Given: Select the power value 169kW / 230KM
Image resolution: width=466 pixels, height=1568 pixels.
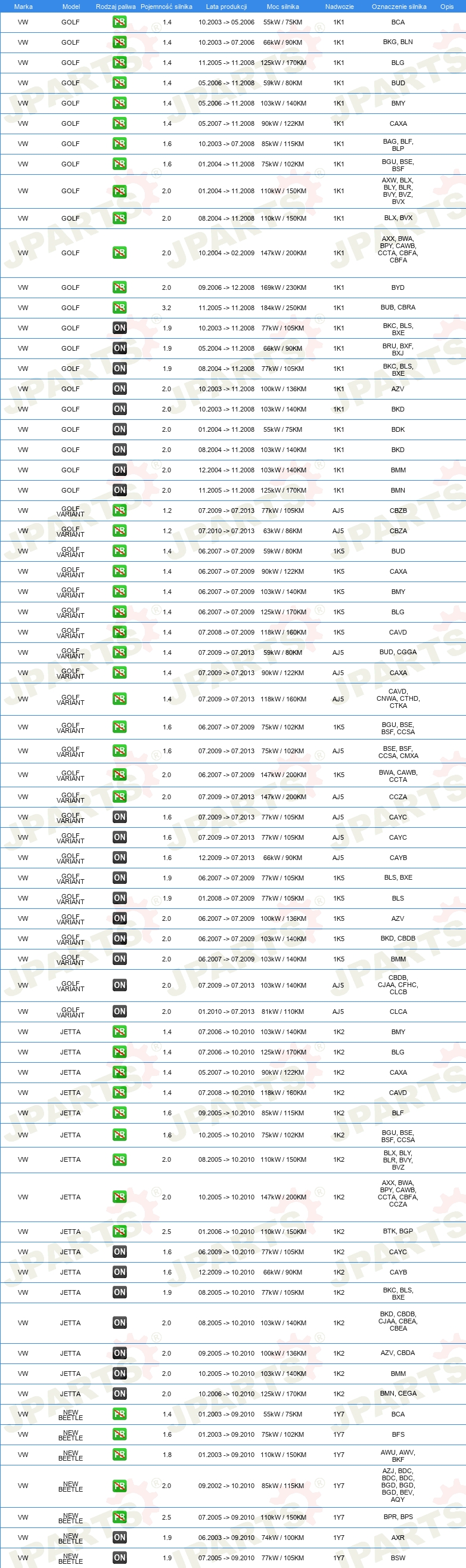Looking at the screenshot, I should 283,287.
